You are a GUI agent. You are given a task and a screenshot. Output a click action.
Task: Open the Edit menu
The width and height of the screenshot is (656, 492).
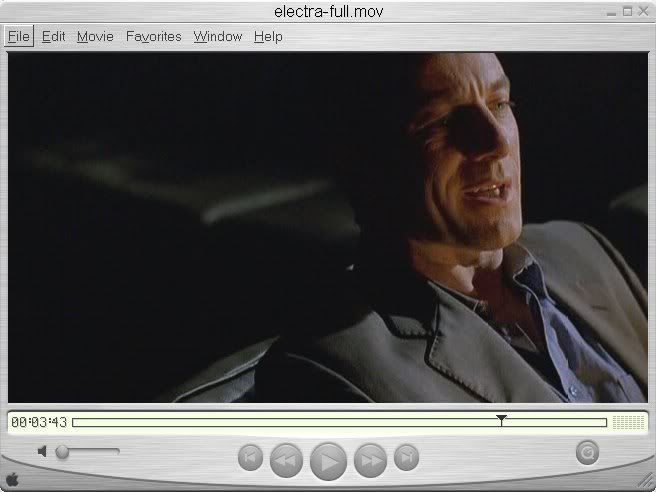(54, 36)
